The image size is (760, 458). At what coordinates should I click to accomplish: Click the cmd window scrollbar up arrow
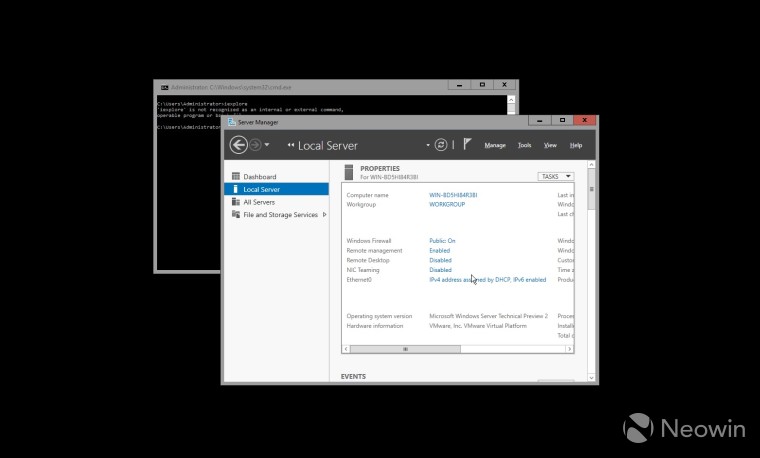[511, 99]
